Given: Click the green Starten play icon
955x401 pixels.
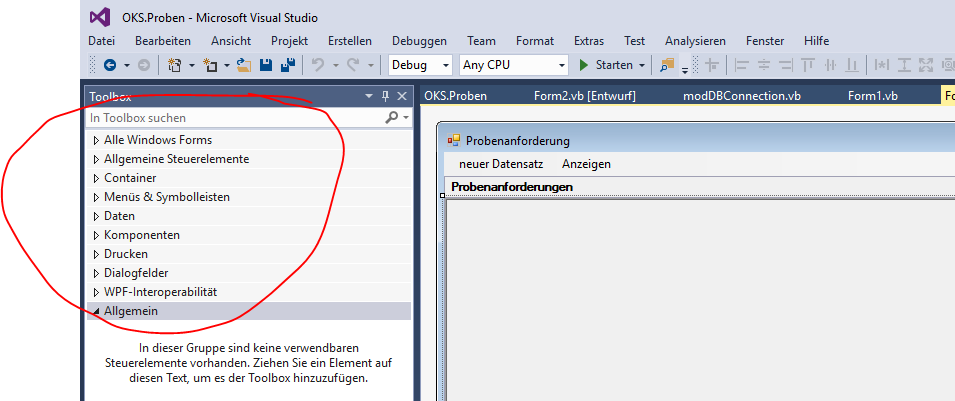Looking at the screenshot, I should (584, 65).
